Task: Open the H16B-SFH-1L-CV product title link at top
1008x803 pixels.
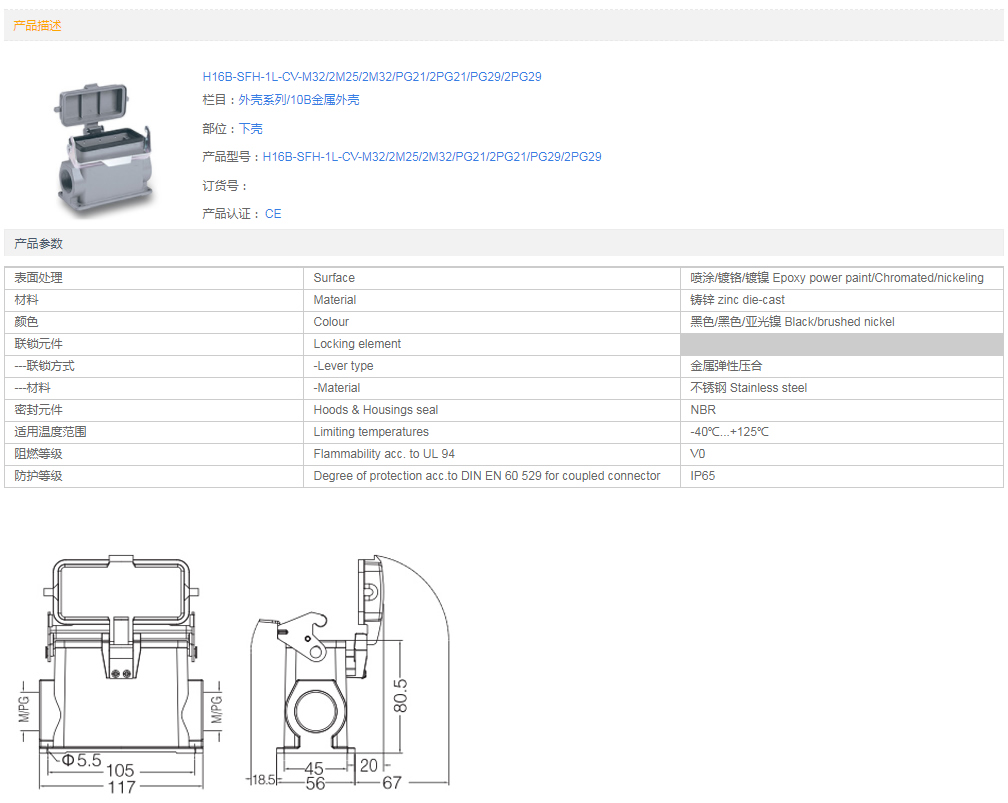Action: pos(371,77)
